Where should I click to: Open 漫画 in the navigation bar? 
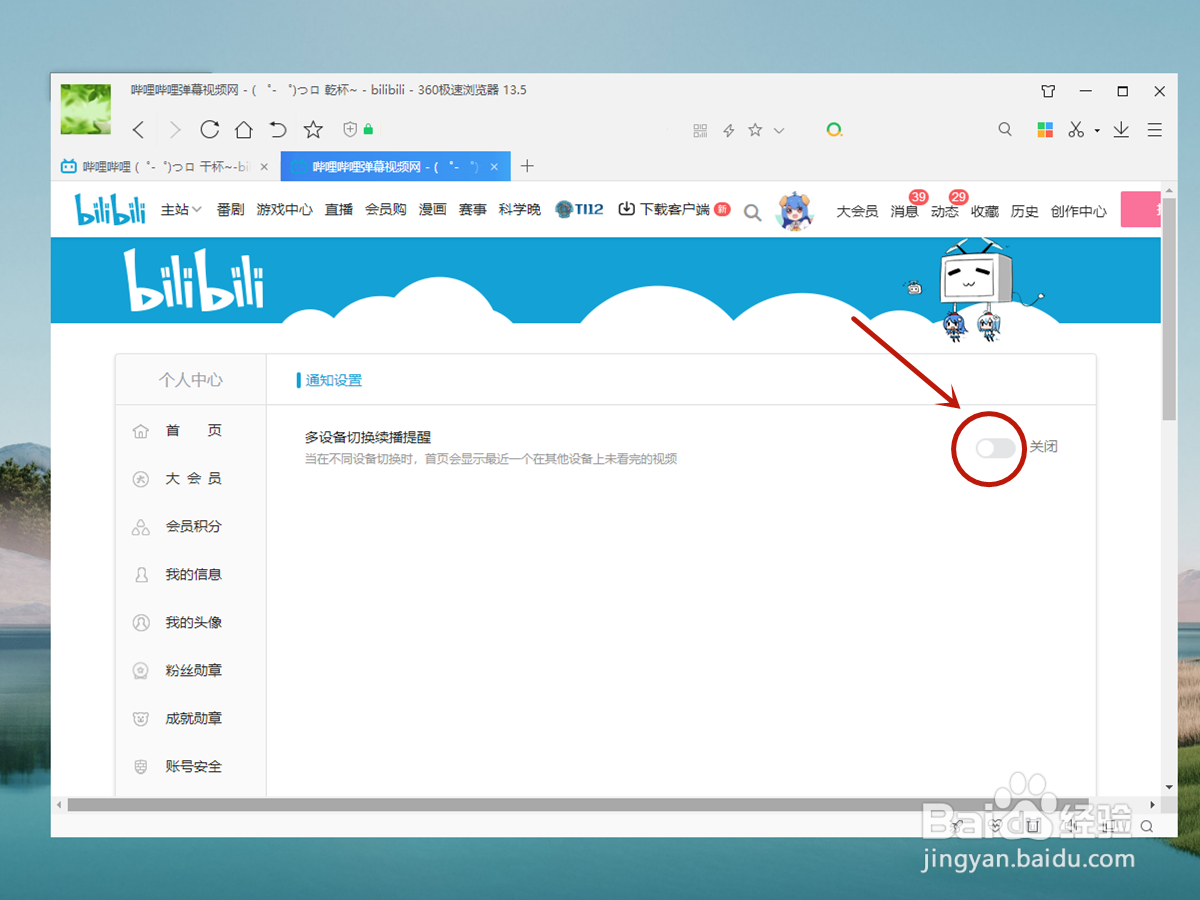tap(433, 210)
